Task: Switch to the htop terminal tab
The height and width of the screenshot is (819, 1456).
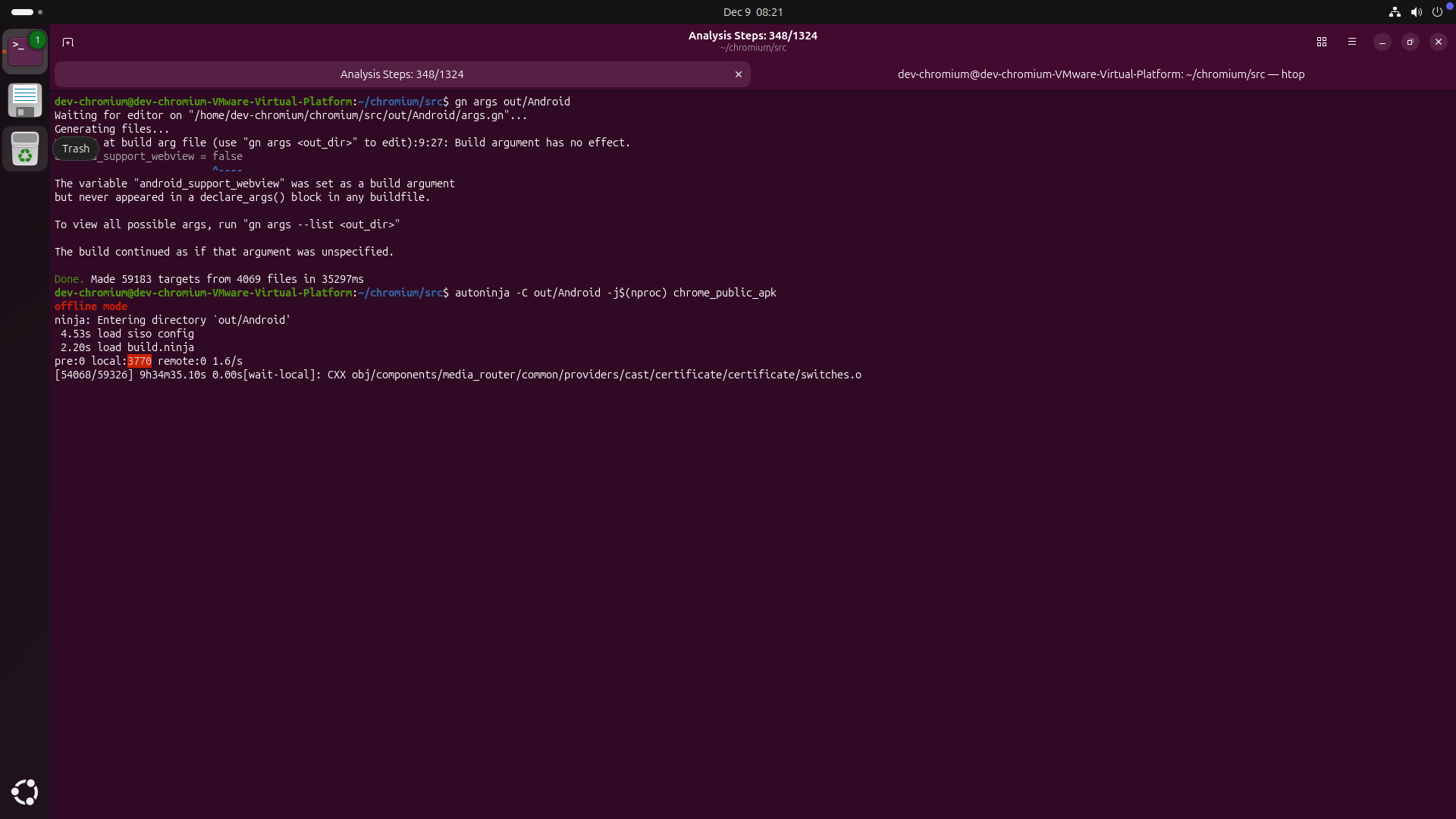Action: tap(1100, 74)
